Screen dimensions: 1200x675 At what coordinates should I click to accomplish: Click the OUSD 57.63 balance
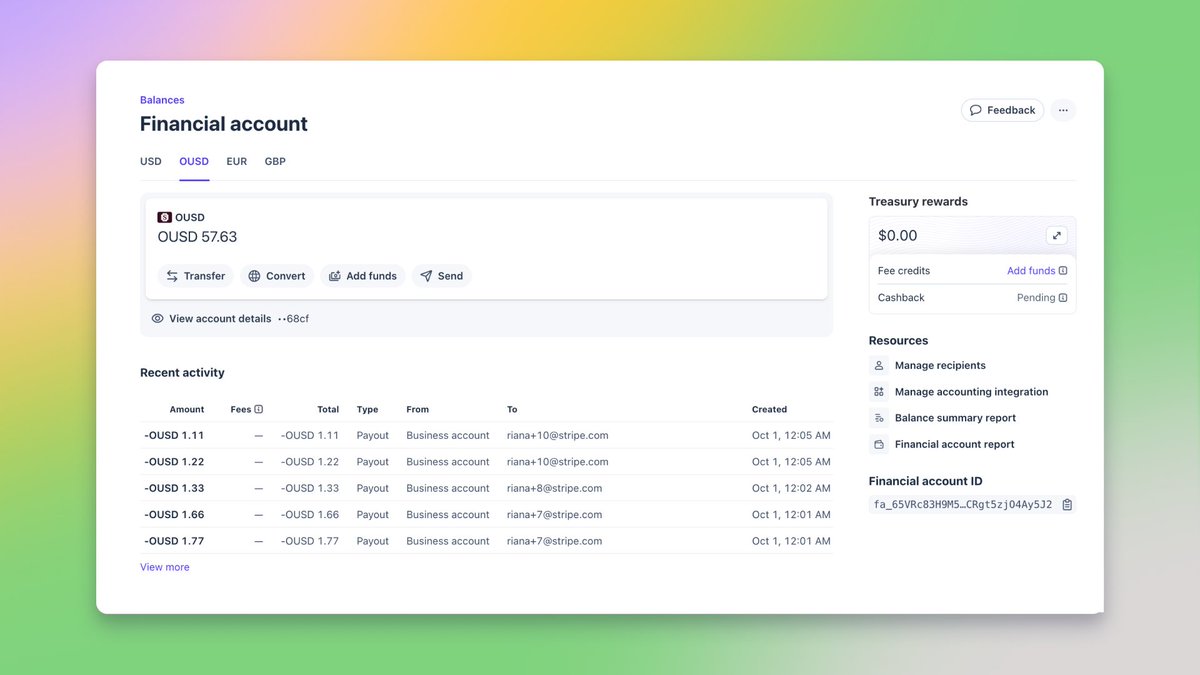coord(197,237)
